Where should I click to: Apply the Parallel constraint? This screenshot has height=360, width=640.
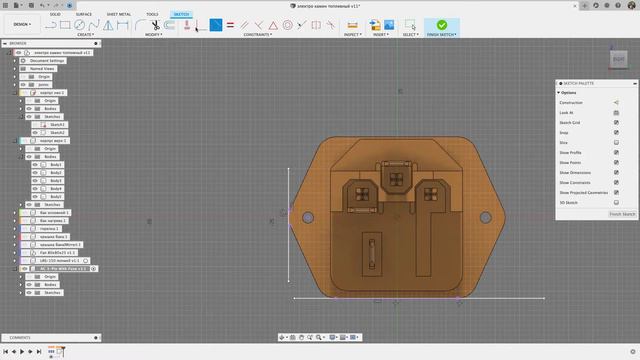244,25
